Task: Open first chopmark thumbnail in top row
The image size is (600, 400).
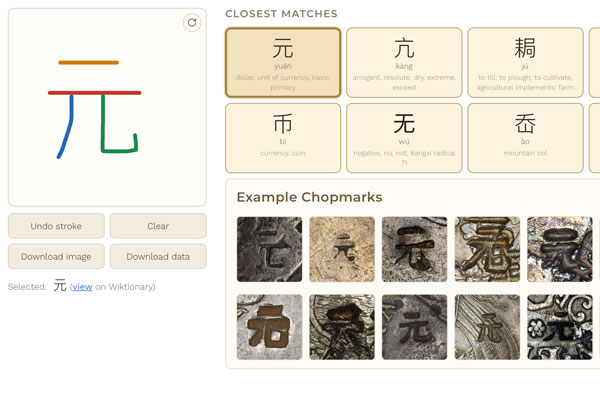Action: click(269, 249)
